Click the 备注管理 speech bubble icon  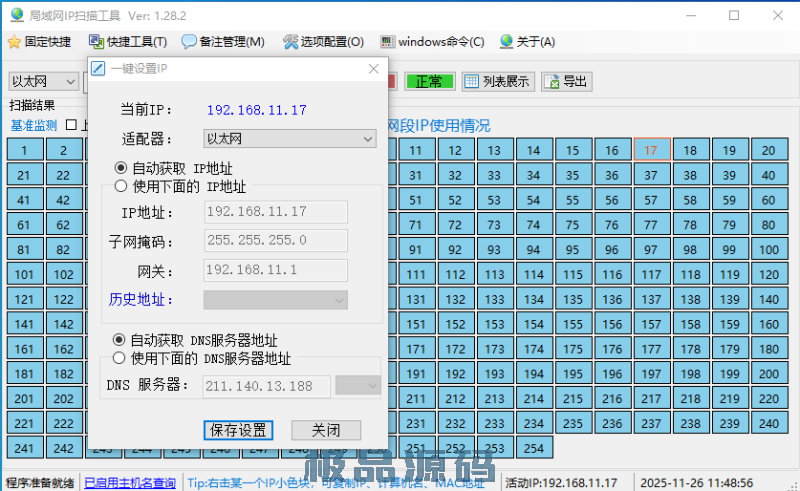point(189,42)
